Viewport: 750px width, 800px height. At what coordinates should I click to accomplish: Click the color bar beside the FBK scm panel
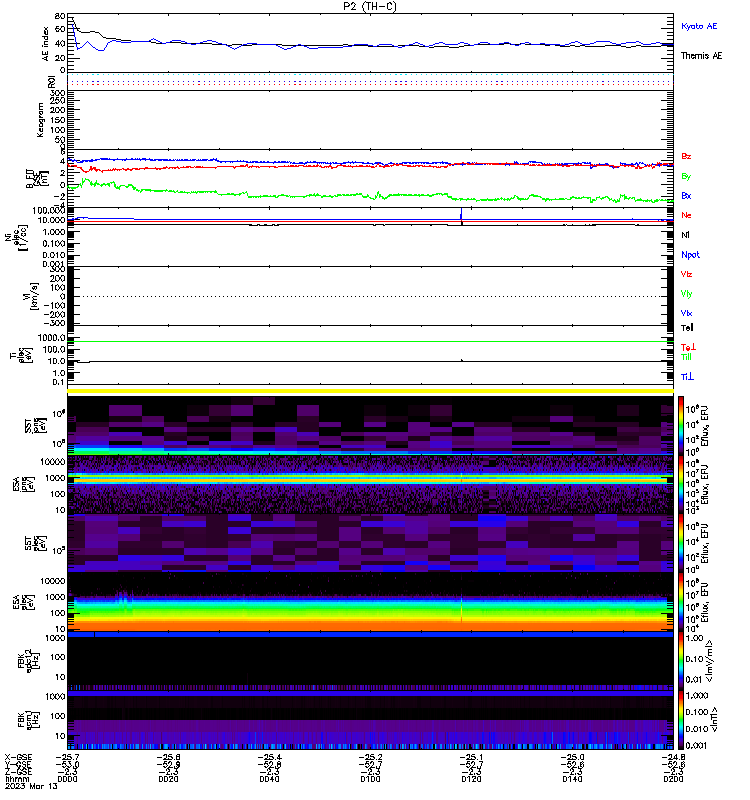[x=681, y=720]
